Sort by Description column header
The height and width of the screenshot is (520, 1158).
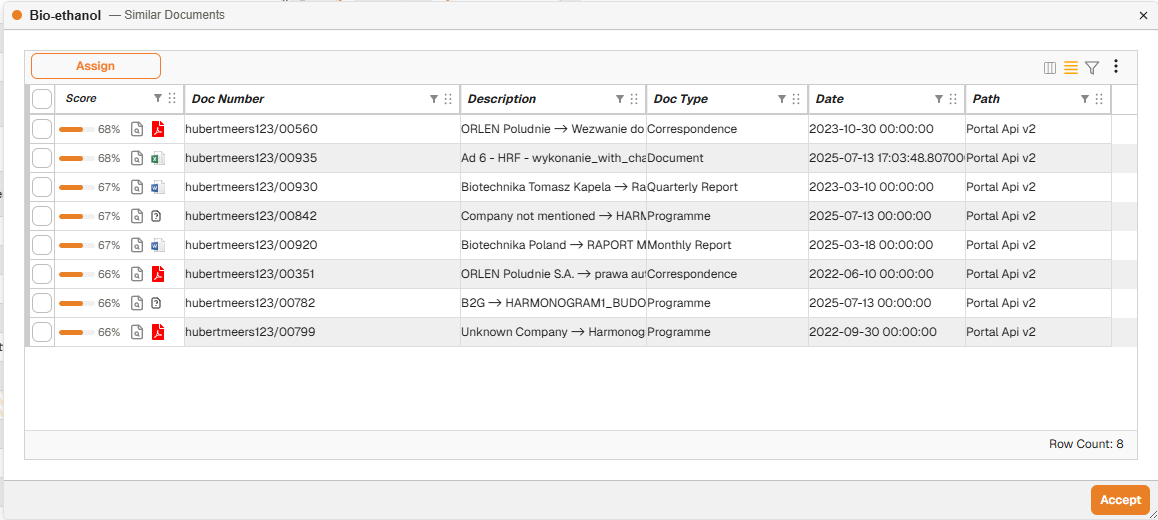click(502, 99)
